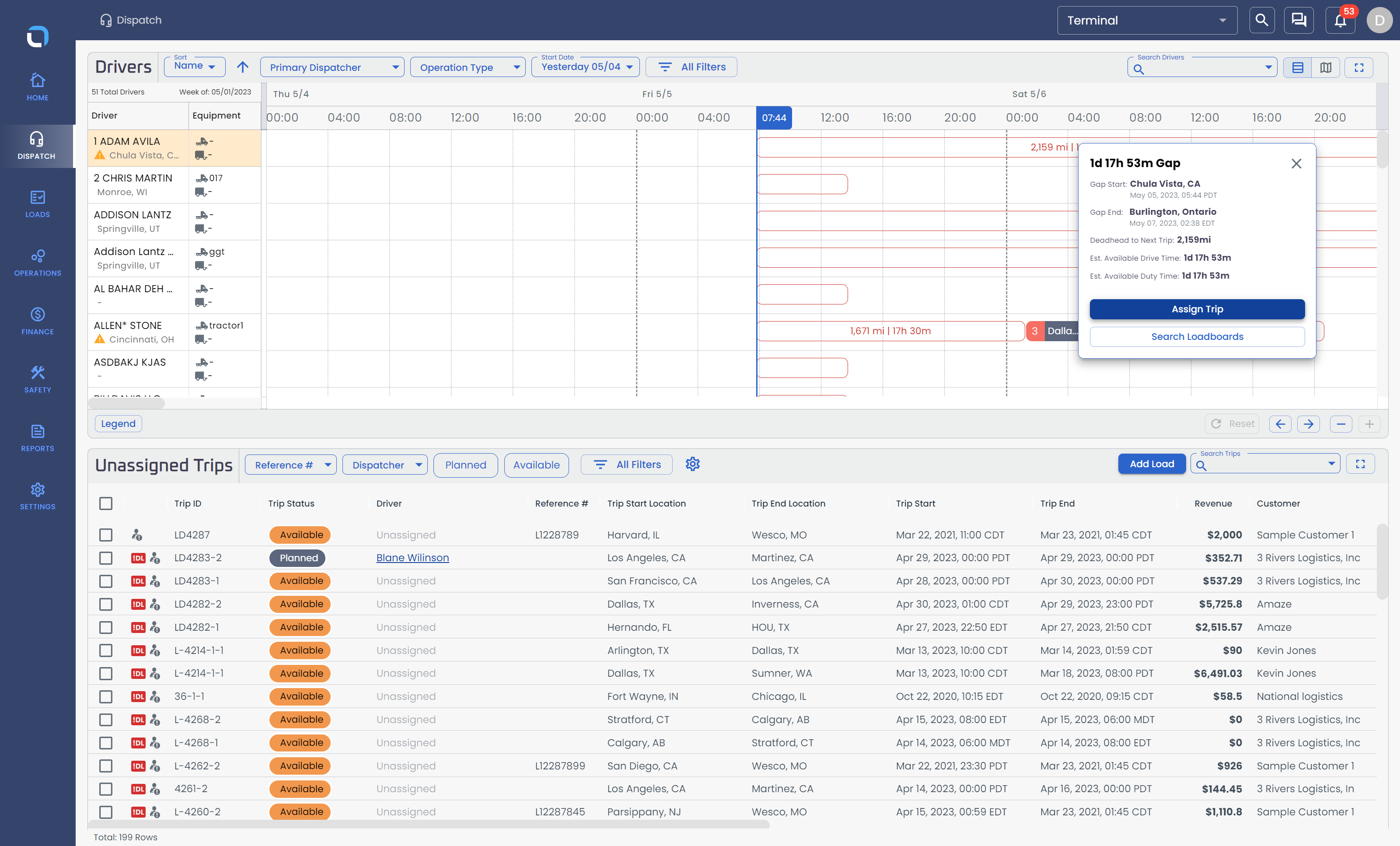Screen dimensions: 1400x846
Task: Click the Legend button
Action: point(118,423)
